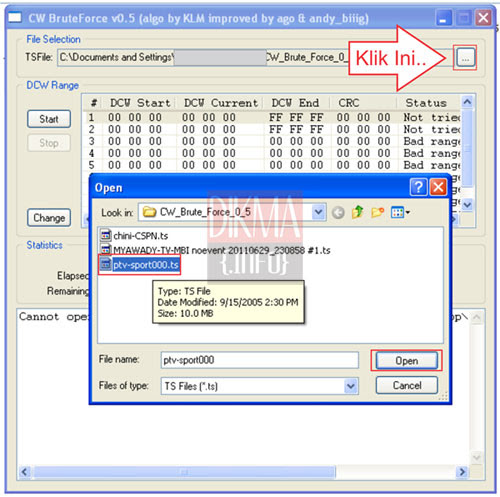Select DCW range row 3 Bad range
Image resolution: width=500 pixels, height=497 pixels.
coord(273,142)
